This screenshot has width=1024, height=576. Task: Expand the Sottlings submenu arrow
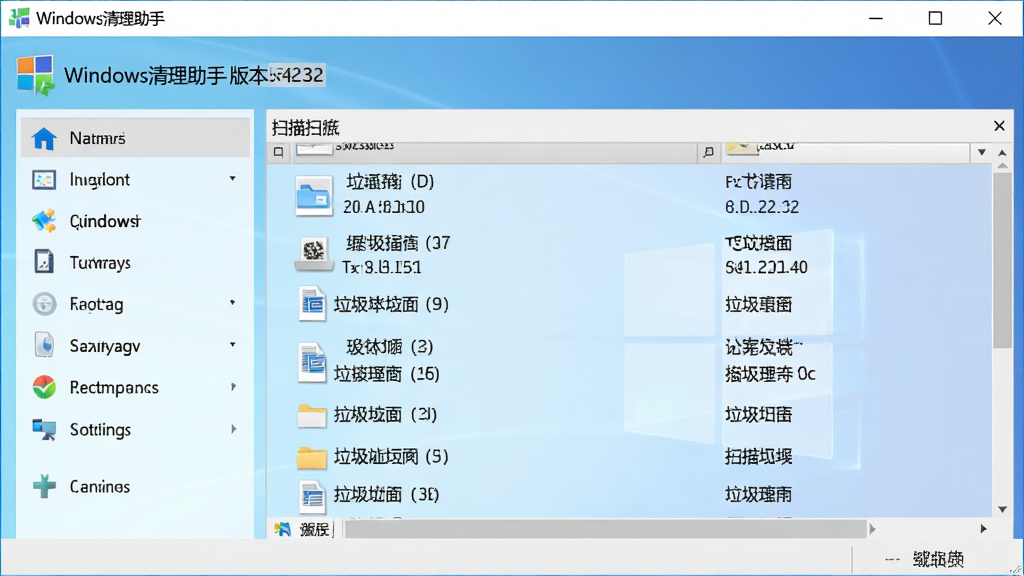pyautogui.click(x=233, y=429)
